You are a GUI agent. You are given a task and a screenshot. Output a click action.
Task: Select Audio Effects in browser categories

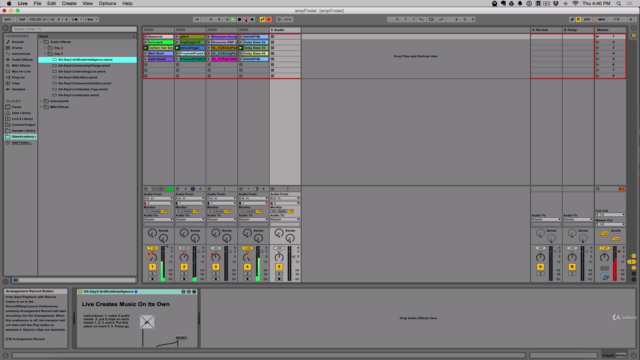(x=22, y=60)
